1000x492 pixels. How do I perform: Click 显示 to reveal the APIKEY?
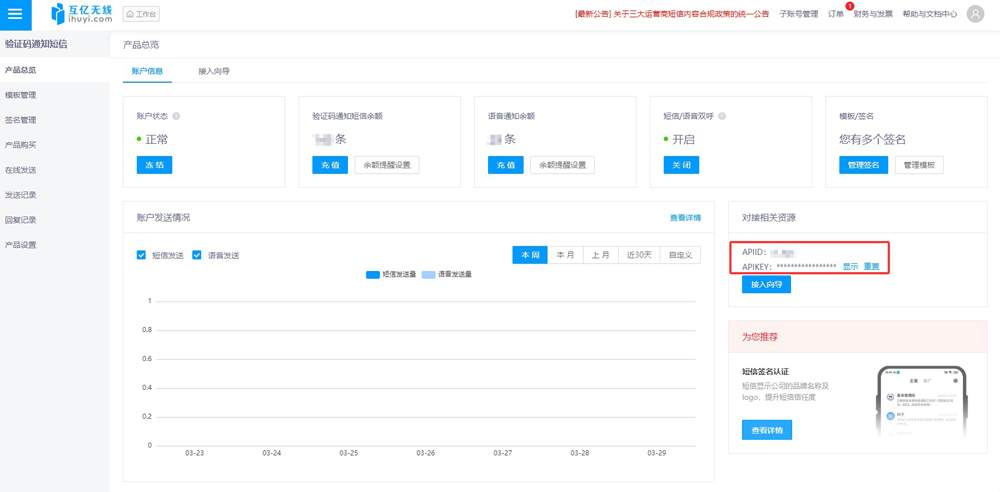[850, 267]
